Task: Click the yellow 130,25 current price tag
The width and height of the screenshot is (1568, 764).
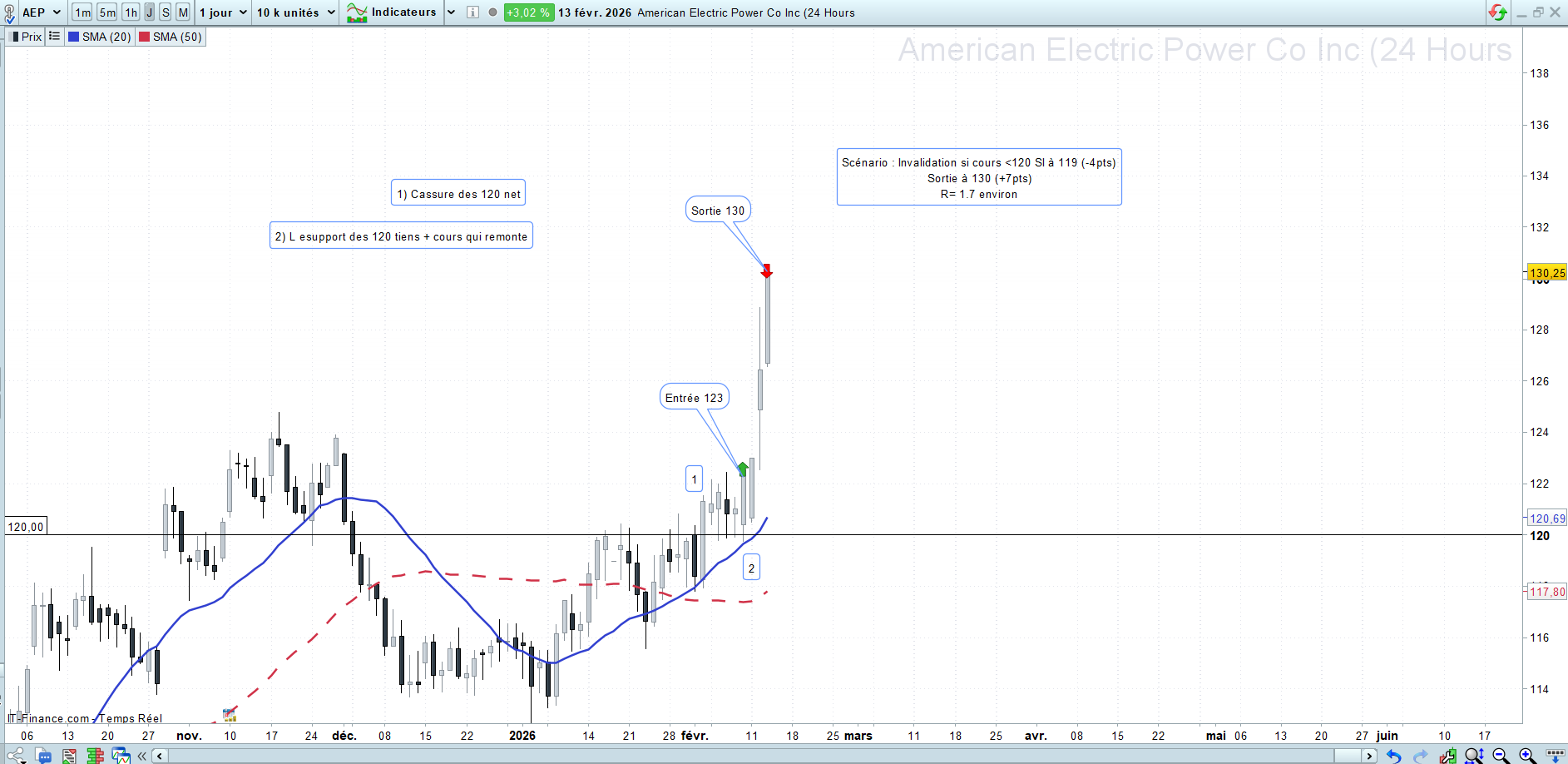Action: (1547, 273)
